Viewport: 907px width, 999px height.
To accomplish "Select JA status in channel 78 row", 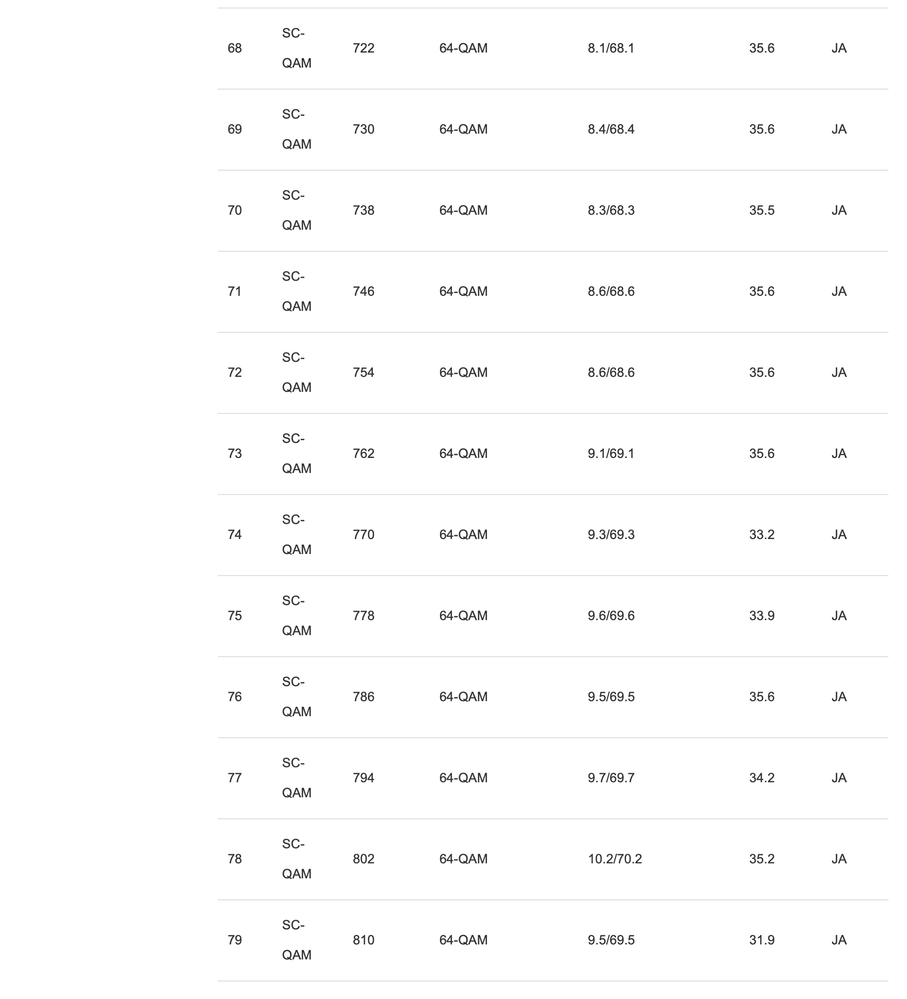I will [x=839, y=859].
